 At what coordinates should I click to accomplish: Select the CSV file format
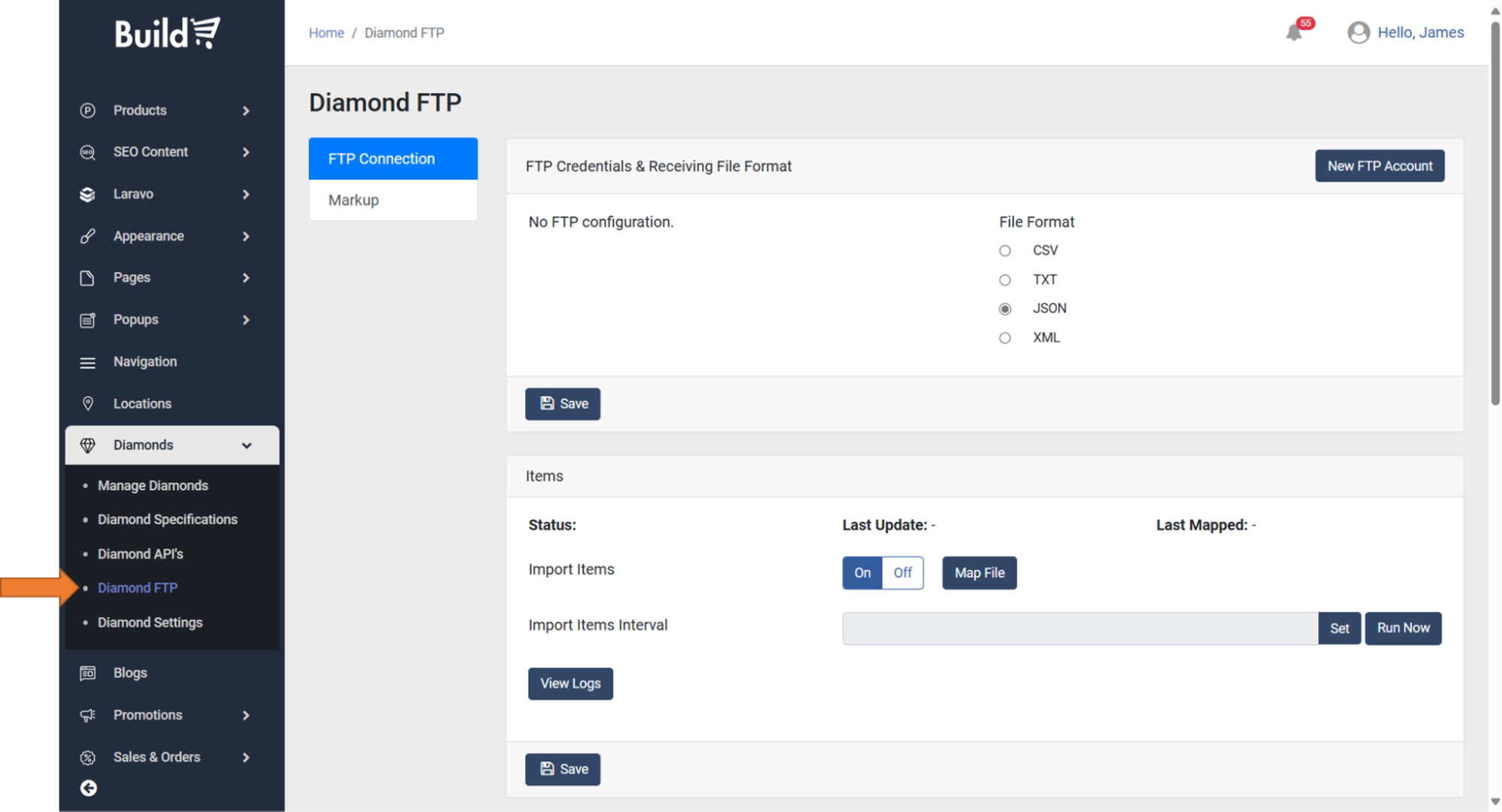[1005, 251]
